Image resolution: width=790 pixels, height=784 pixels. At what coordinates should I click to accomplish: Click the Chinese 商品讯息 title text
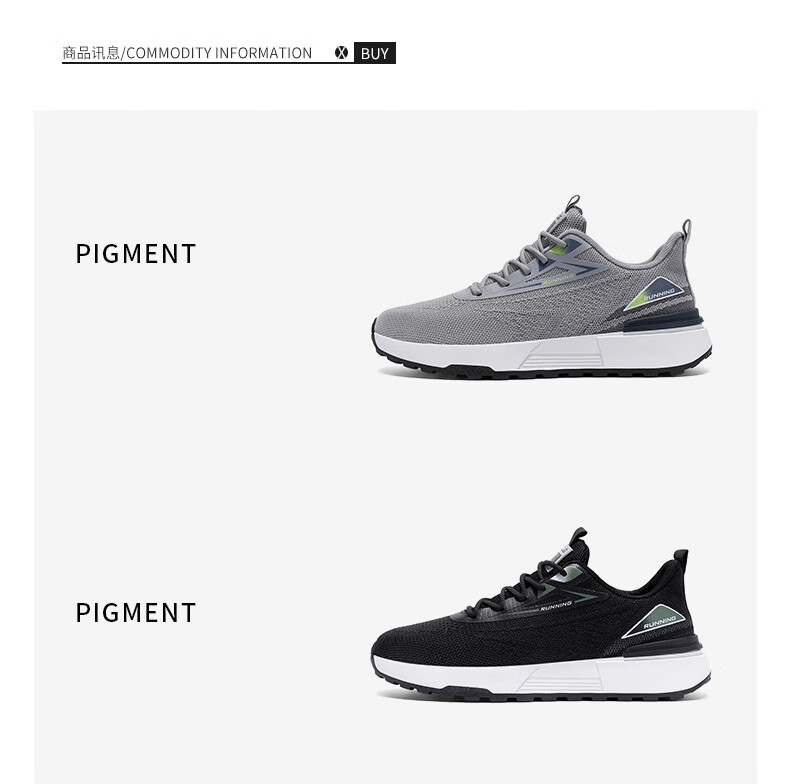[91, 53]
